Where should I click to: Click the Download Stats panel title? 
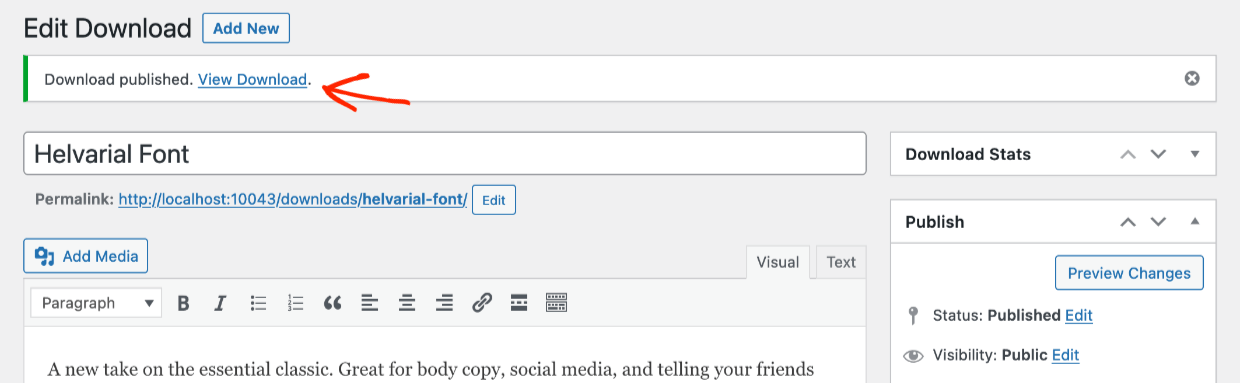click(968, 154)
